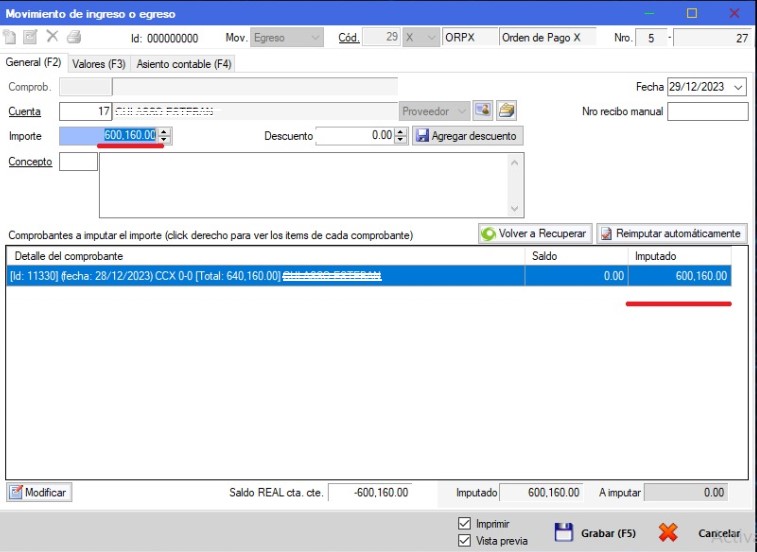Click the Modificar button
The image size is (757, 552).
pyautogui.click(x=39, y=492)
